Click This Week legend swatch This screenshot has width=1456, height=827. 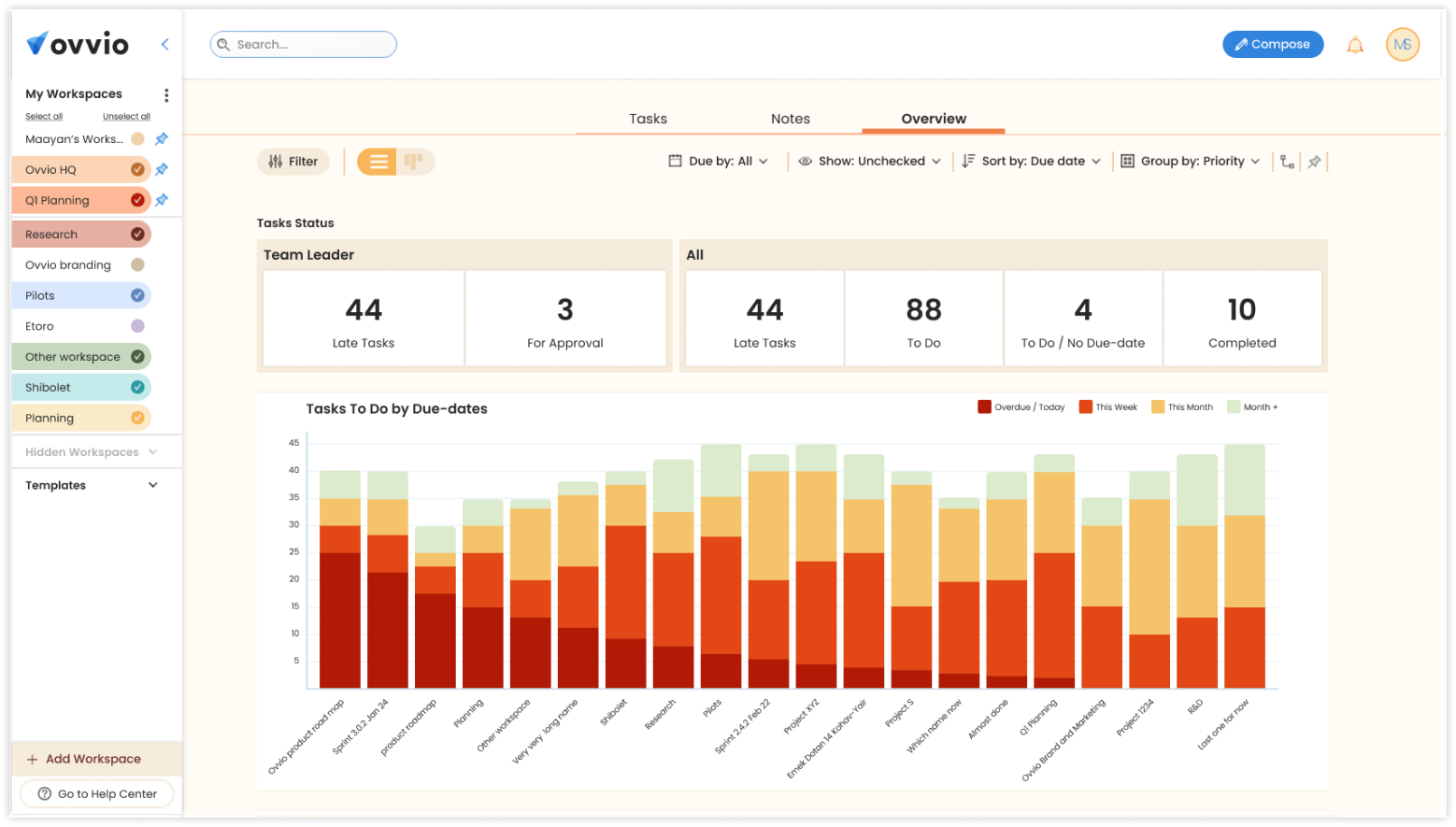point(1086,406)
